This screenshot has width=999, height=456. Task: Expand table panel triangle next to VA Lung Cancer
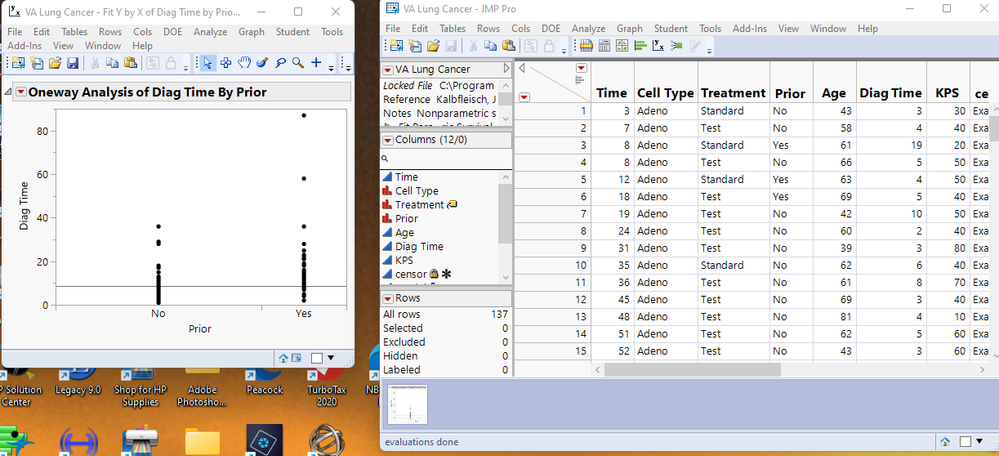[x=507, y=68]
